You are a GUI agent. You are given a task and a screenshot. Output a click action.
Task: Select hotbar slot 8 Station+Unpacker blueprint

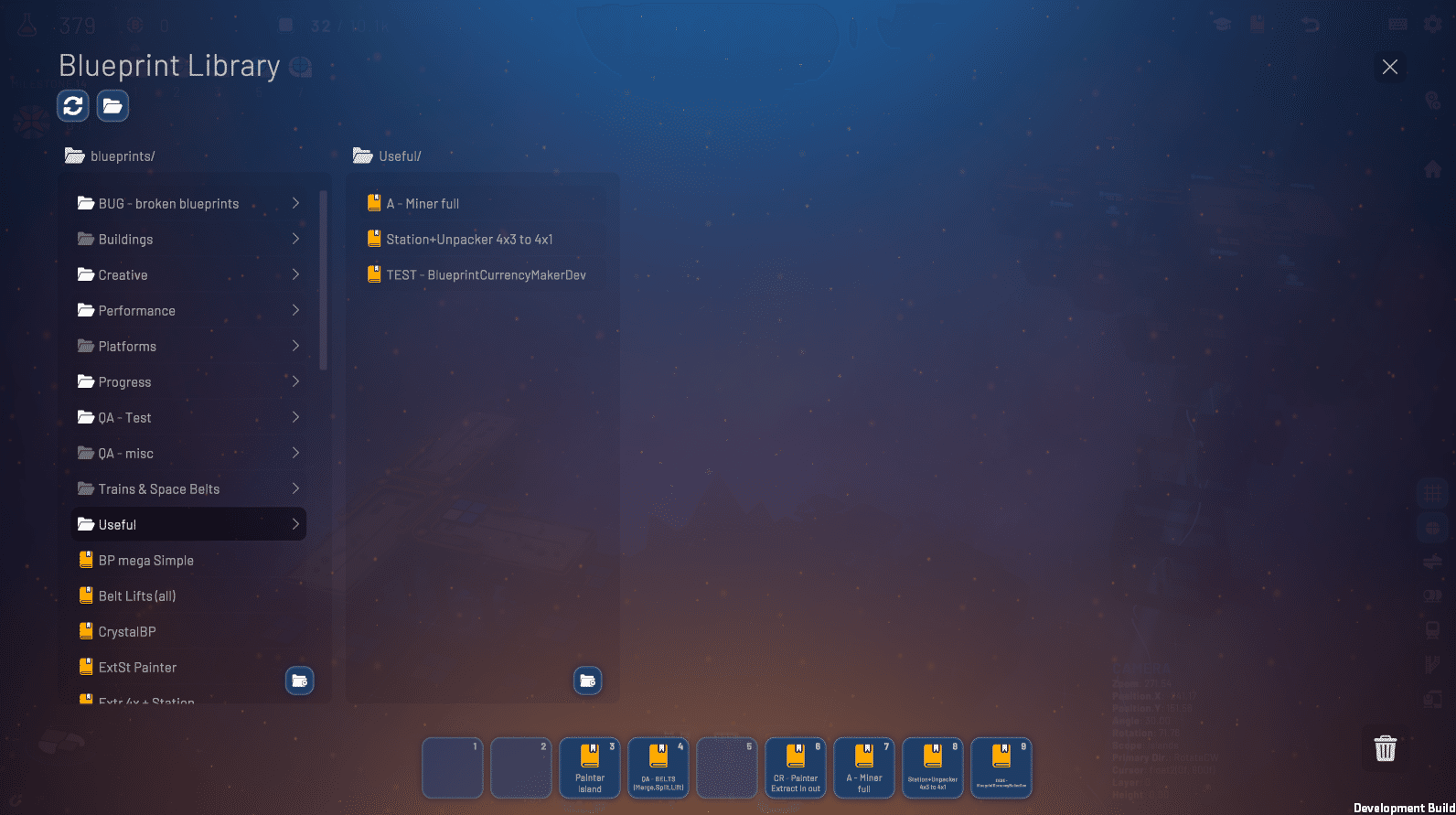933,767
